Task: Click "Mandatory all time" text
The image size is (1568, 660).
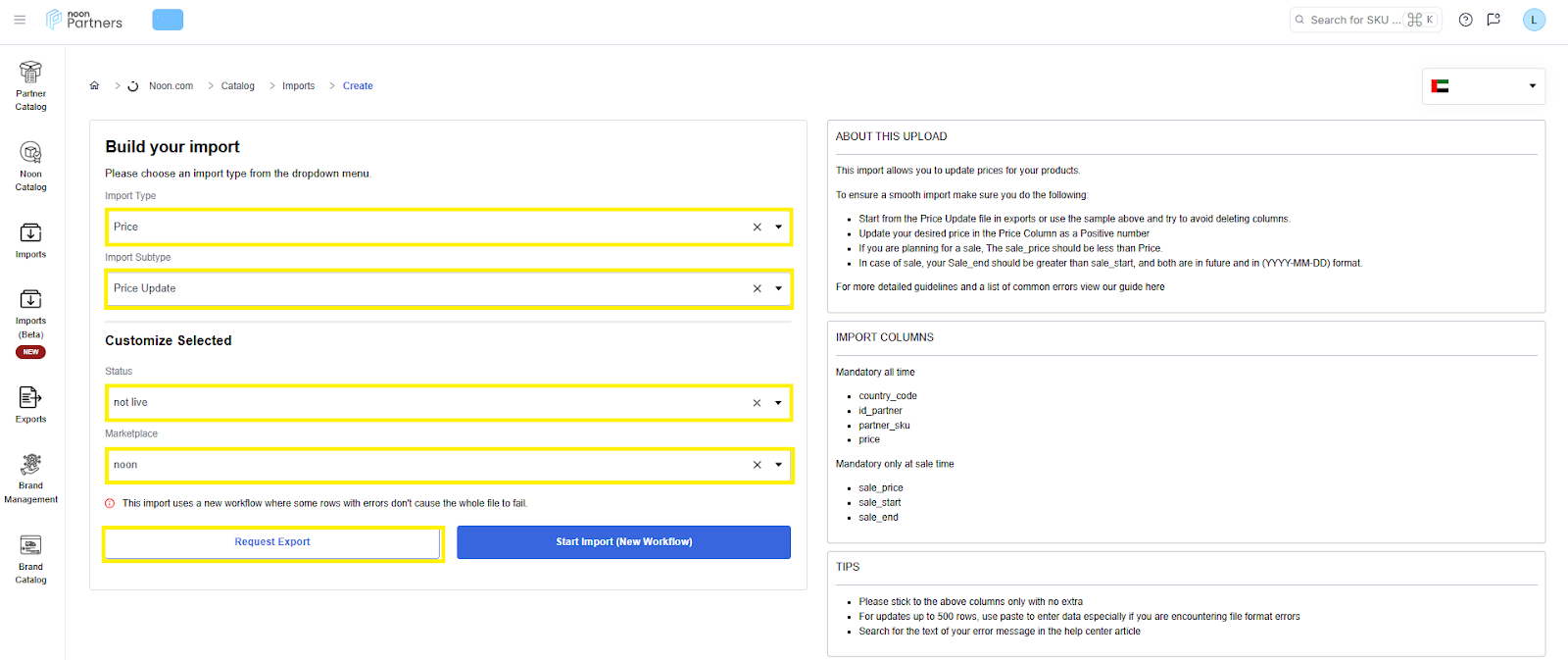Action: point(875,373)
